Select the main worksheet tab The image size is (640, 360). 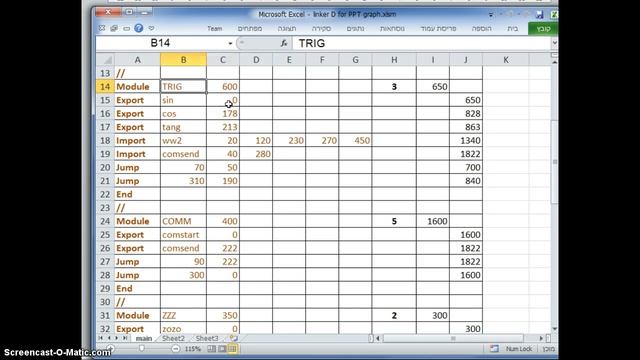click(144, 338)
